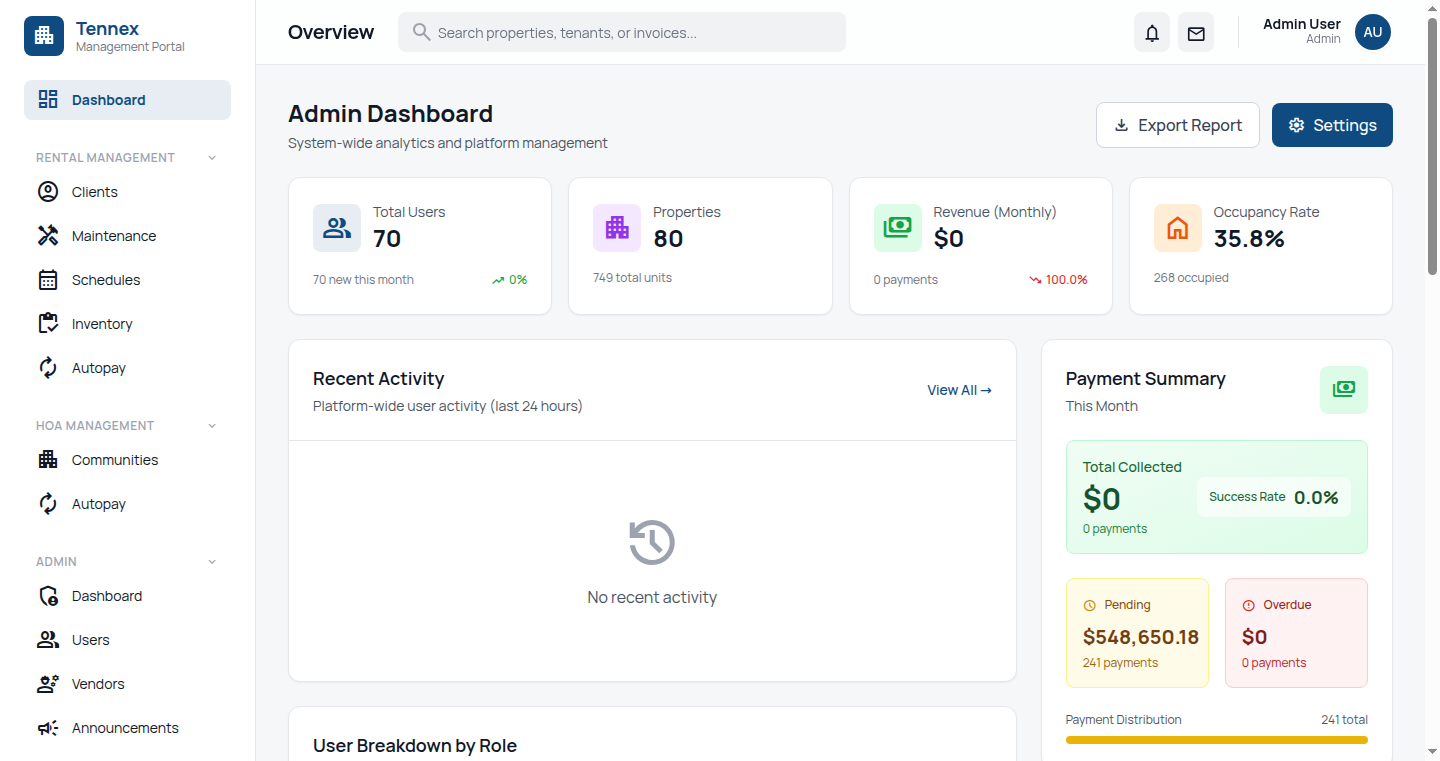This screenshot has width=1440, height=761.
Task: Click the Announcements megaphone icon
Action: [x=47, y=727]
